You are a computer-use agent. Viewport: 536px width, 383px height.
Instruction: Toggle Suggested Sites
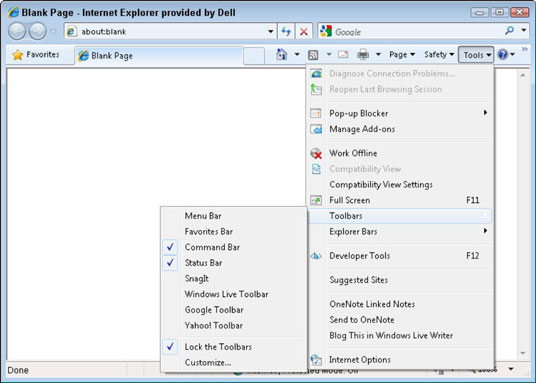point(400,280)
